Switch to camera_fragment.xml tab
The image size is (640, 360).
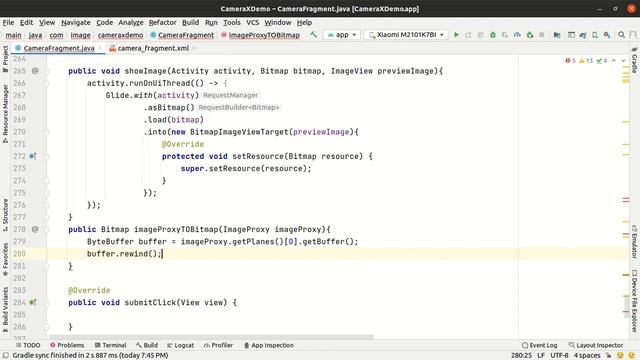[153, 48]
